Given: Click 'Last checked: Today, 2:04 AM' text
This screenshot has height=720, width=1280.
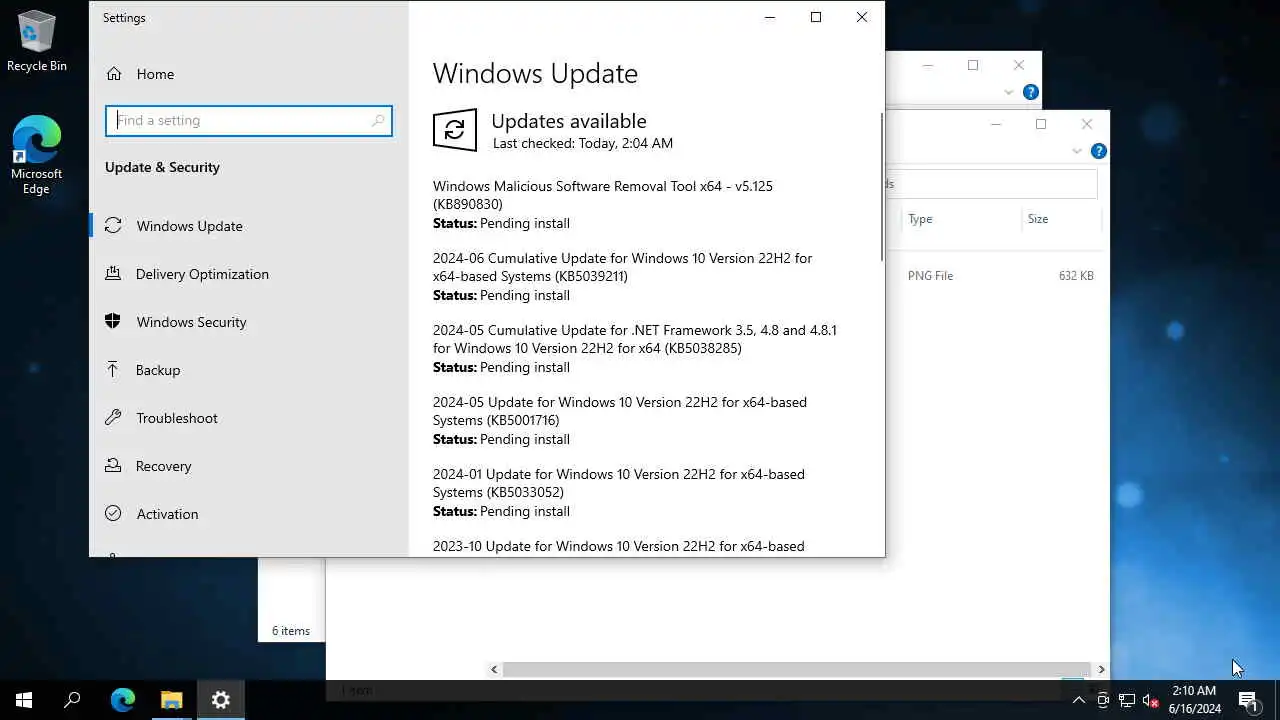Looking at the screenshot, I should pyautogui.click(x=583, y=143).
